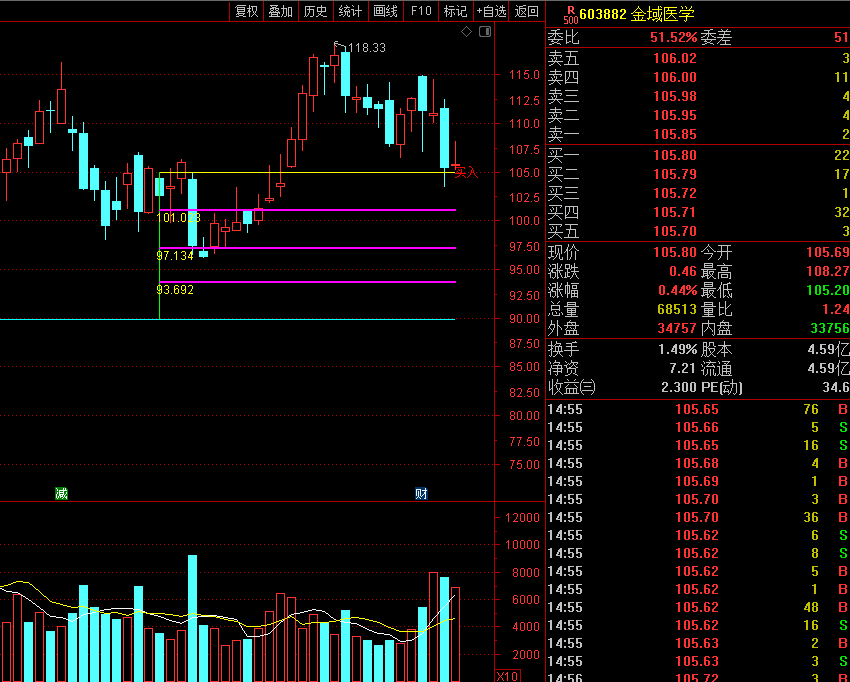850x682 pixels.
Task: Click trade row with price 105.69 volume 1
Action: [698, 481]
